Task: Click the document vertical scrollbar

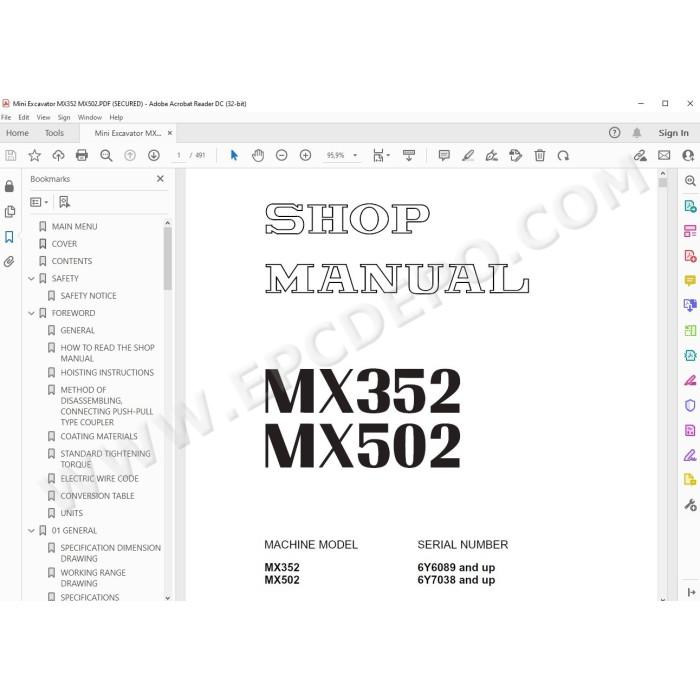Action: pos(662,183)
